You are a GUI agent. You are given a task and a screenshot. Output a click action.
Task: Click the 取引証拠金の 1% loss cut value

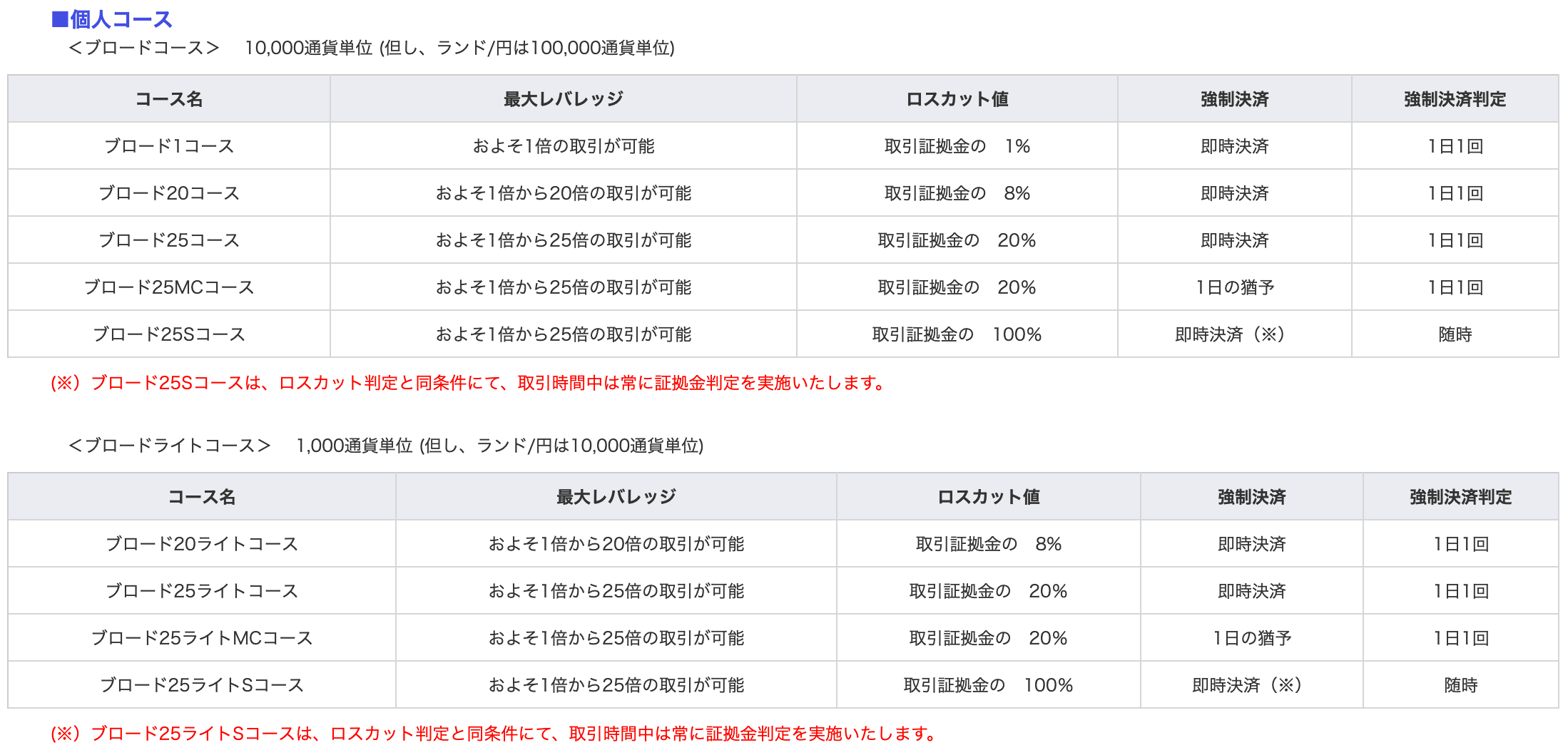[x=957, y=146]
